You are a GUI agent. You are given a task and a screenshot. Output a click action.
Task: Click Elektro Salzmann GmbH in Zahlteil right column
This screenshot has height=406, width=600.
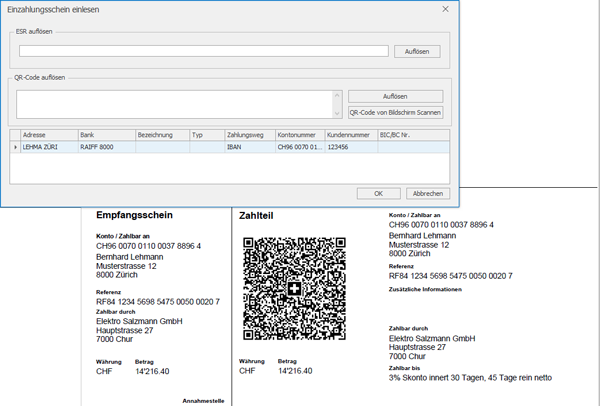click(x=432, y=339)
